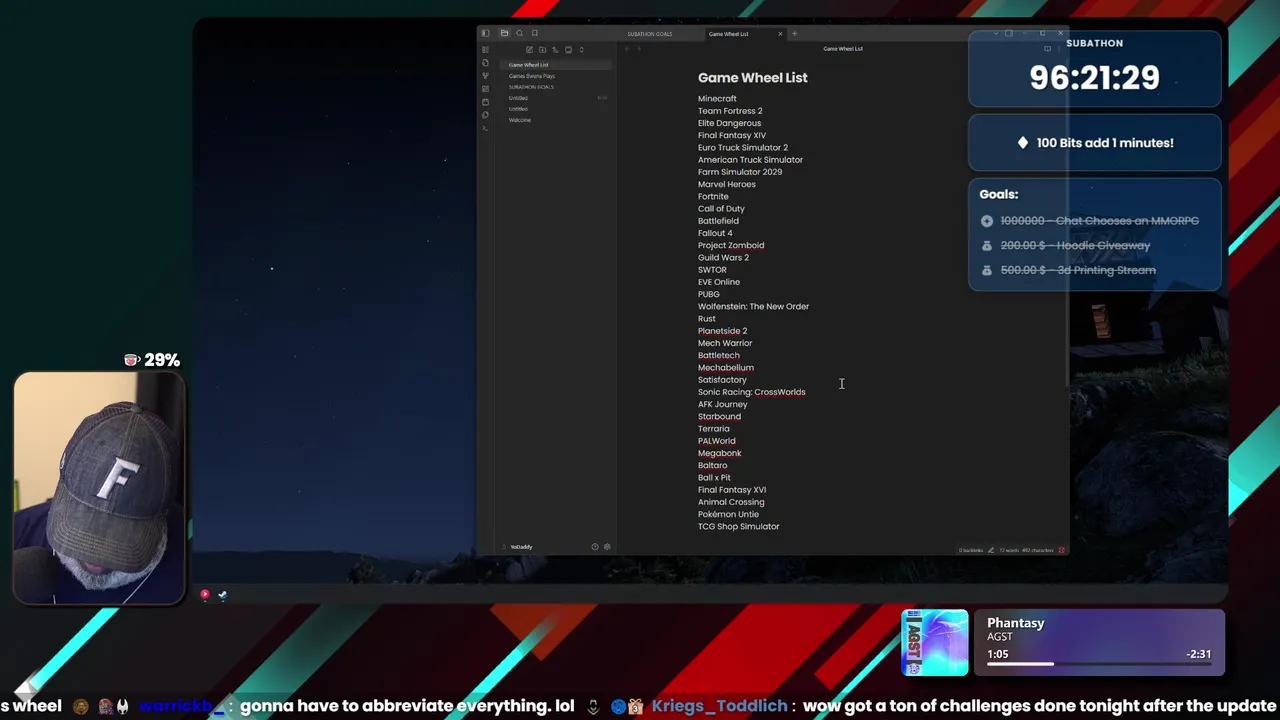
Task: Click the editing mode pencil status icon
Action: pyautogui.click(x=991, y=550)
